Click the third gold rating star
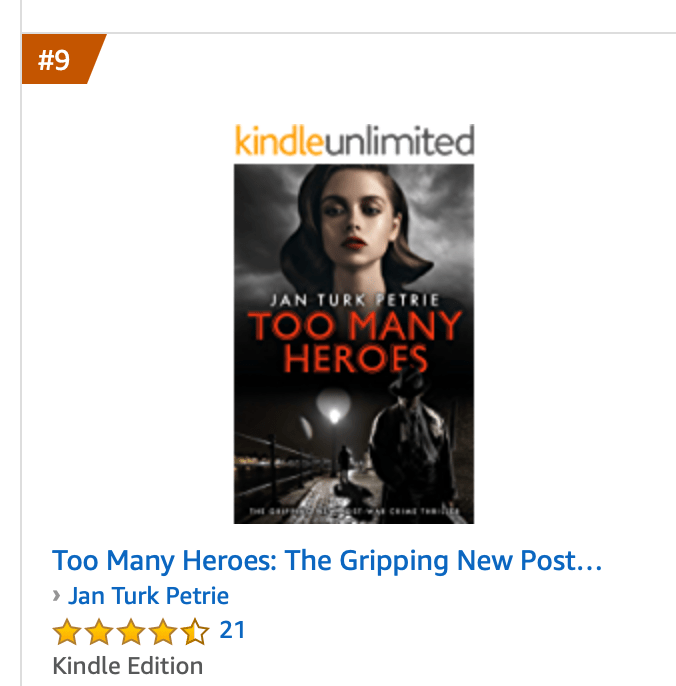 (x=131, y=632)
